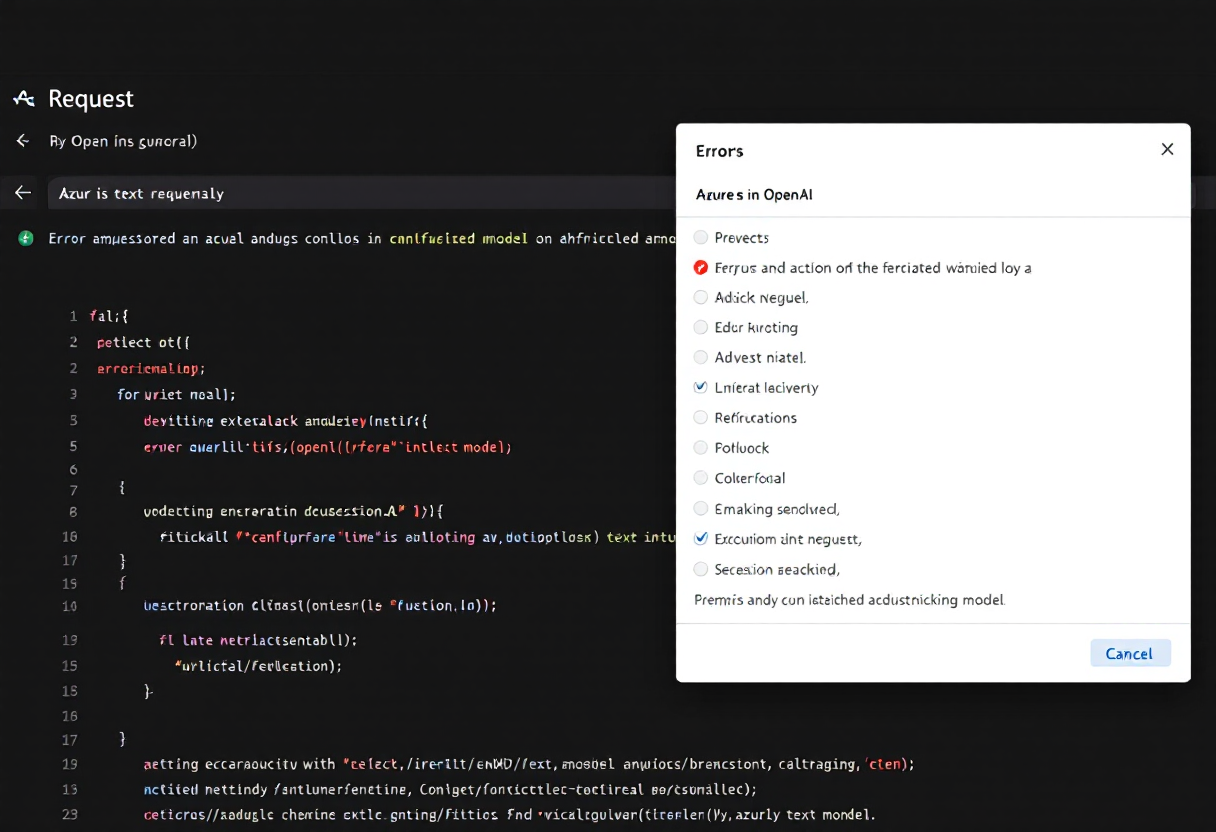Select the Emaking senolved option
This screenshot has height=832, width=1216.
pyautogui.click(x=701, y=509)
